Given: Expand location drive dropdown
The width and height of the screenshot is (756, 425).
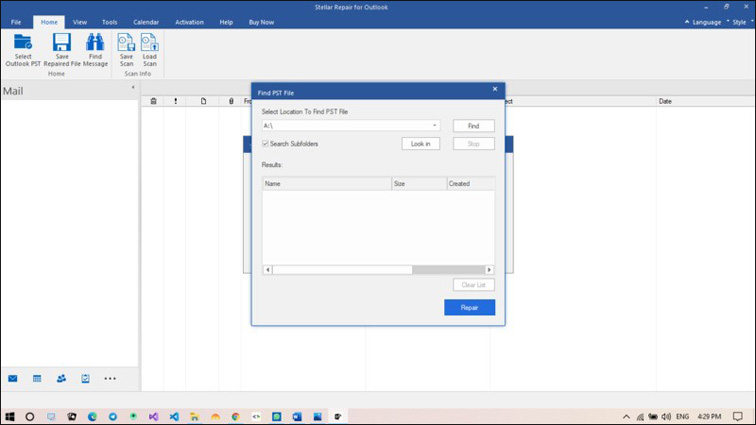Looking at the screenshot, I should pyautogui.click(x=434, y=125).
